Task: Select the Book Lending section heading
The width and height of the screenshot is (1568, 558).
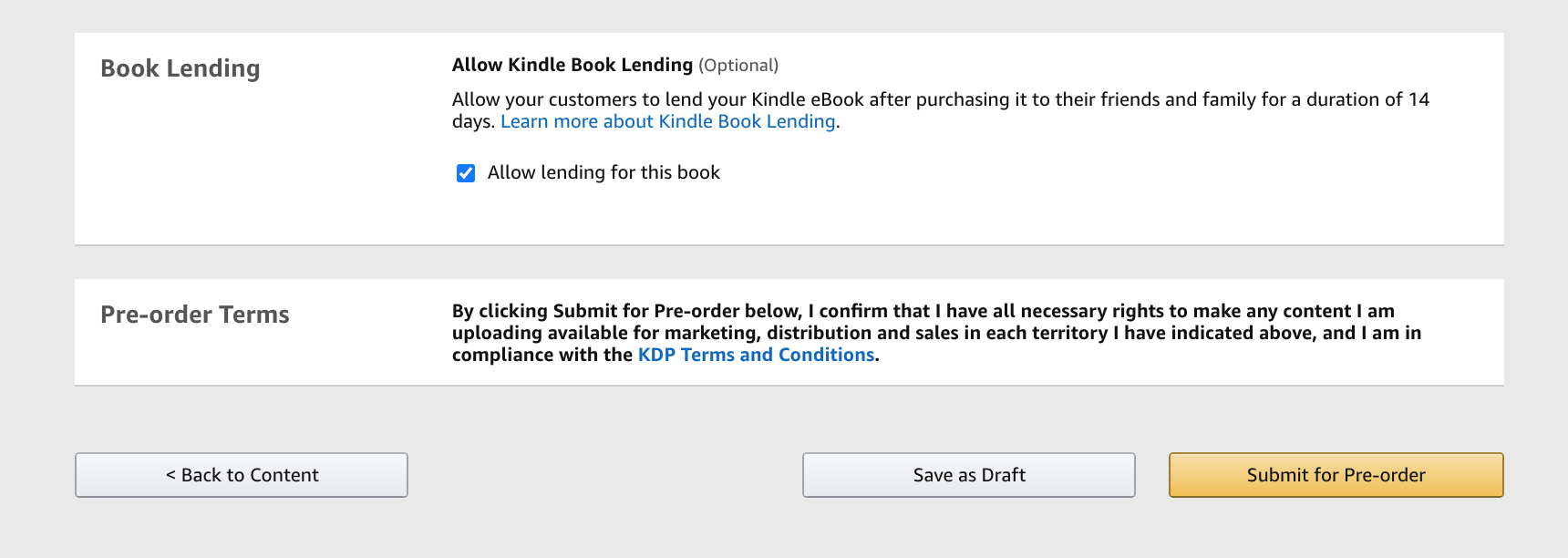Action: tap(181, 68)
